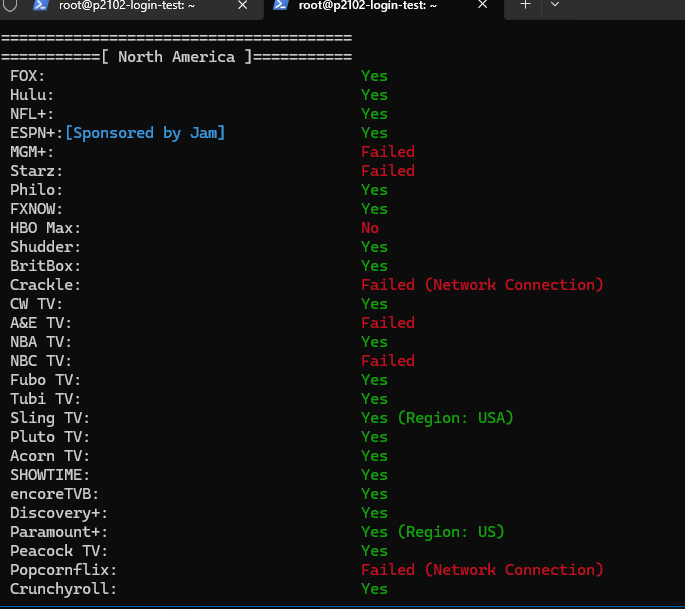Click the 'Fubo TV:' row label
Image resolution: width=685 pixels, height=609 pixels.
coord(45,380)
